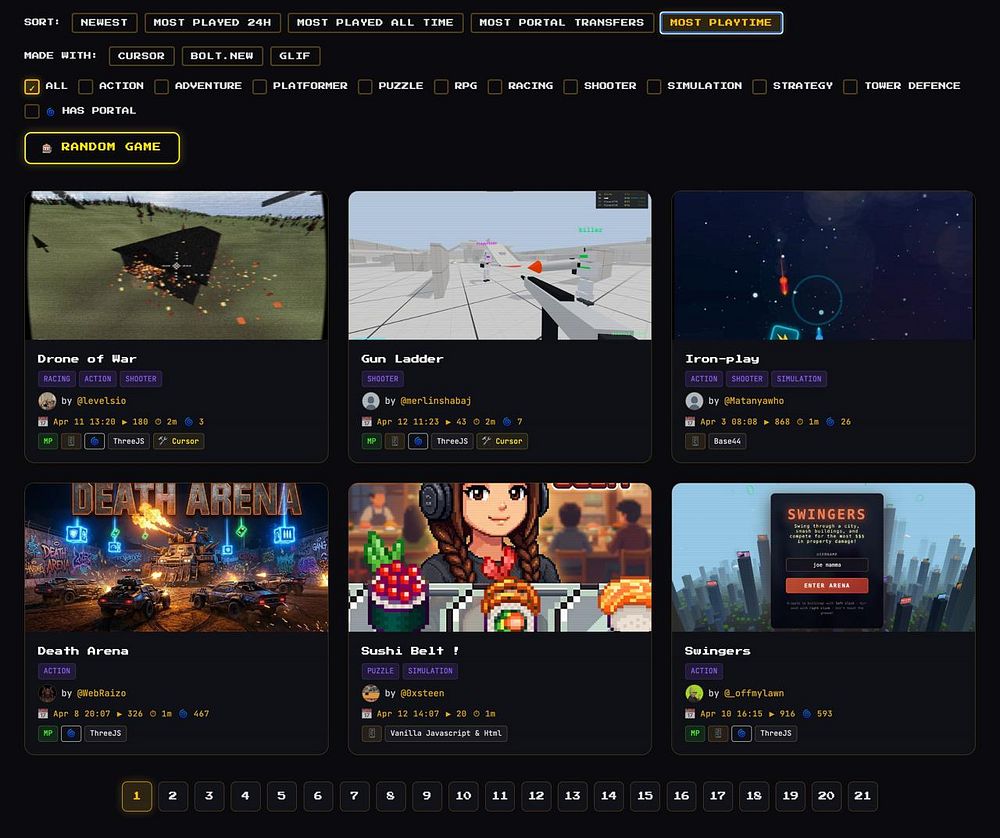Click mobile badge icon on Drone of War

(x=71, y=441)
